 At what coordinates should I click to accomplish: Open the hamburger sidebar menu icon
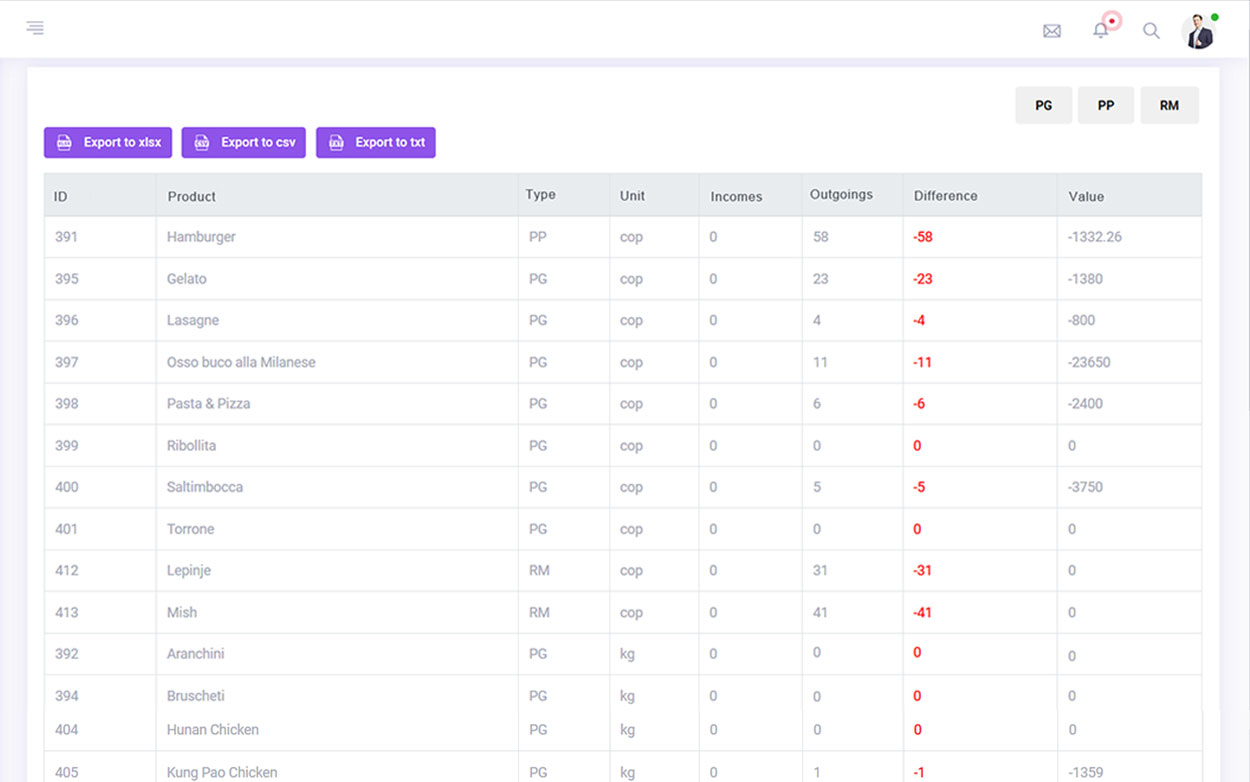(35, 28)
